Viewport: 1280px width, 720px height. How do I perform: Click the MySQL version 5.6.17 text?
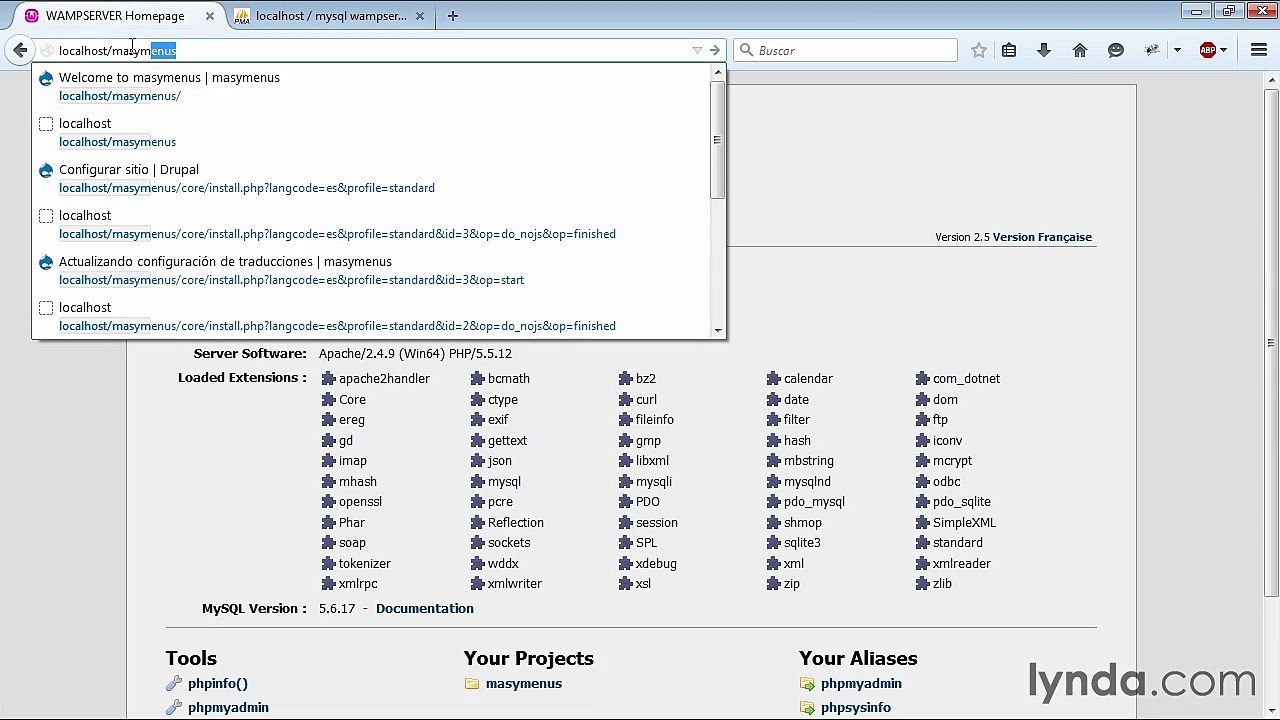[337, 609]
